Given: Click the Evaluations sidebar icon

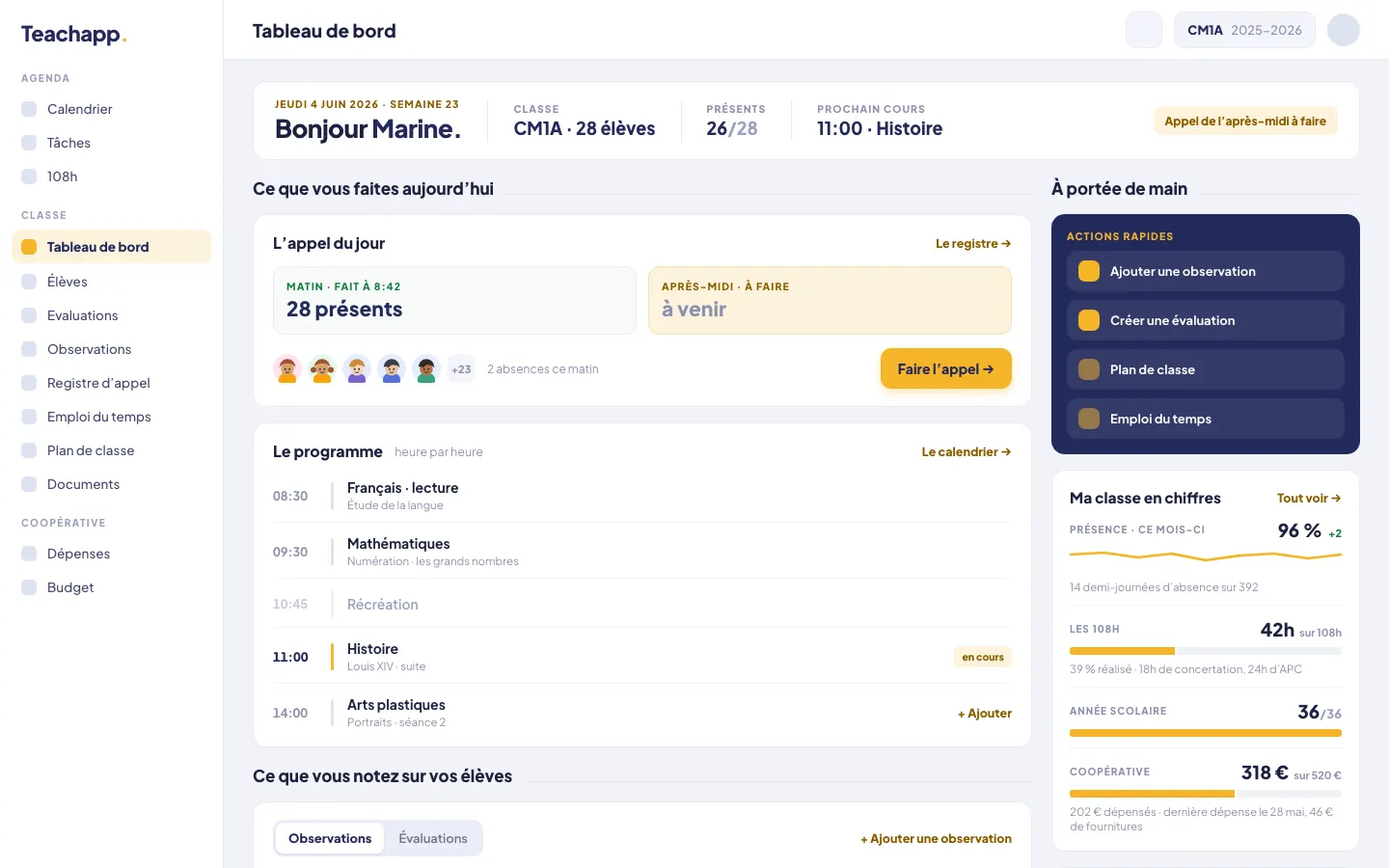Looking at the screenshot, I should (x=29, y=315).
